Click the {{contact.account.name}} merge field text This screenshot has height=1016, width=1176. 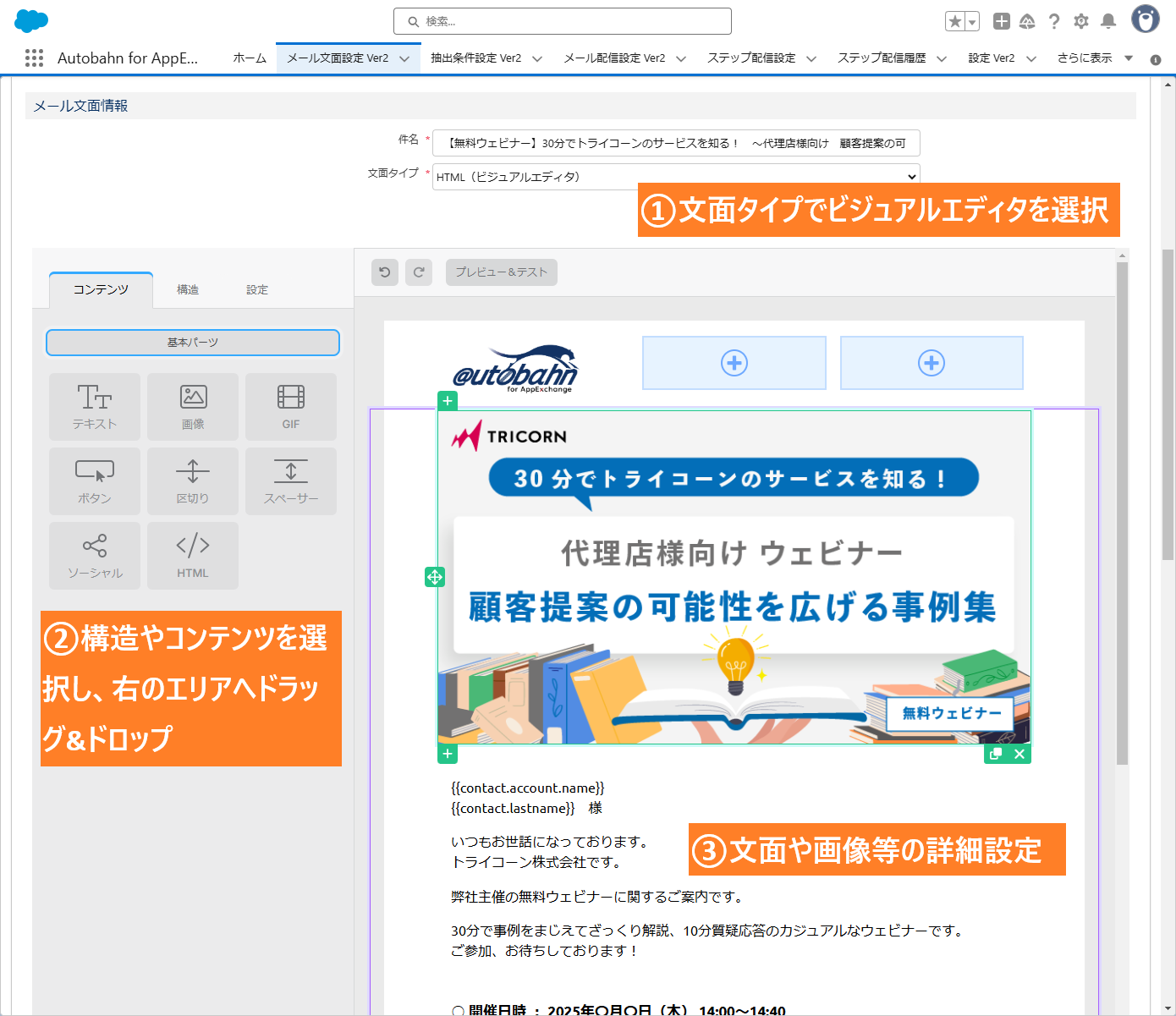click(x=528, y=788)
